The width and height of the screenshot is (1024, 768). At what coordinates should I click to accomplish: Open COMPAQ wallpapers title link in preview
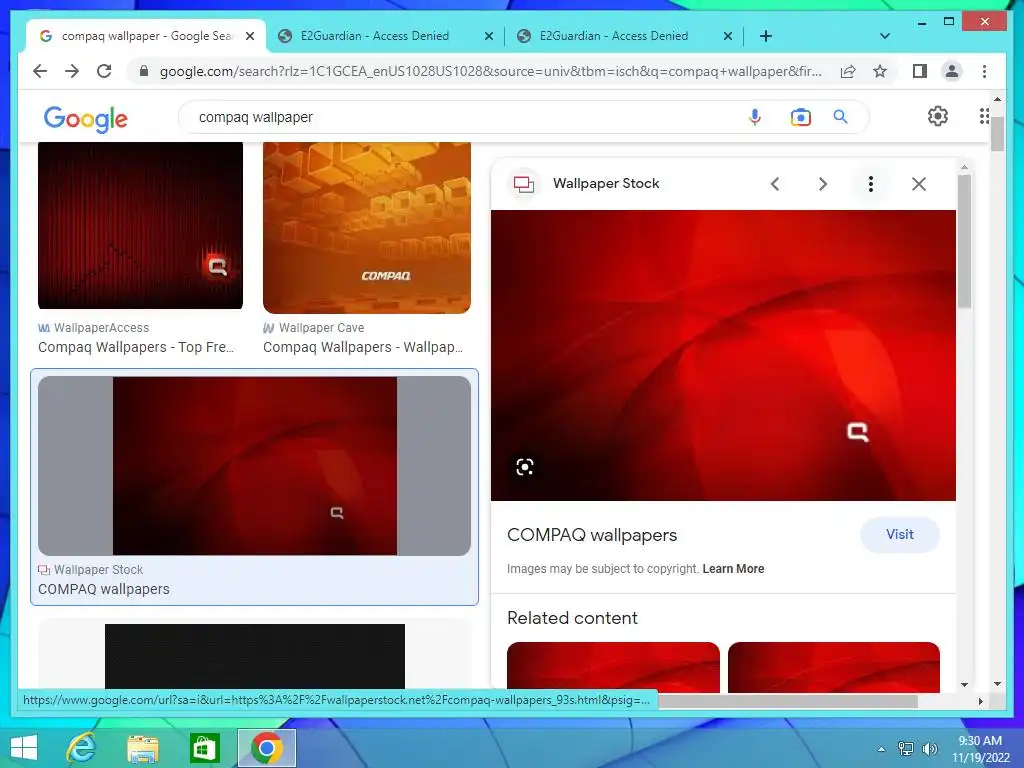point(592,536)
